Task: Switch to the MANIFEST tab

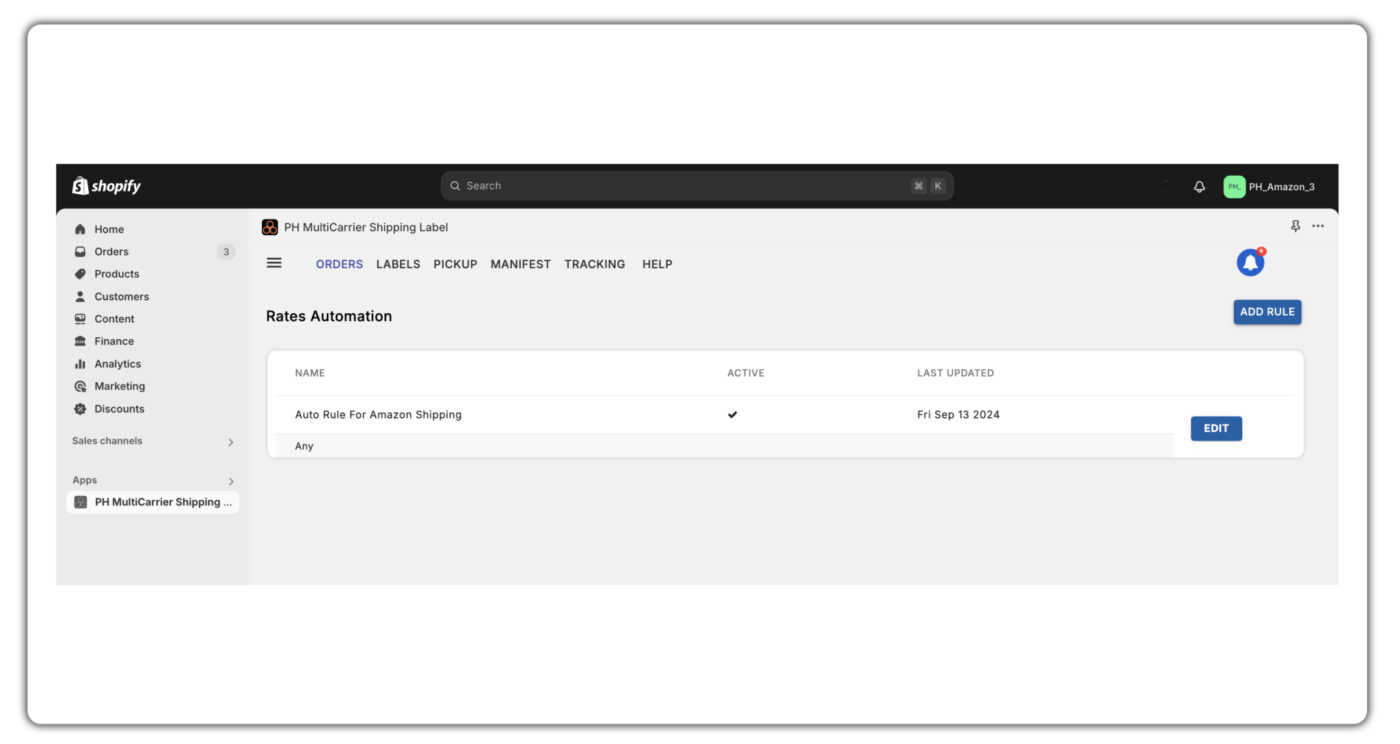Action: pyautogui.click(x=520, y=264)
